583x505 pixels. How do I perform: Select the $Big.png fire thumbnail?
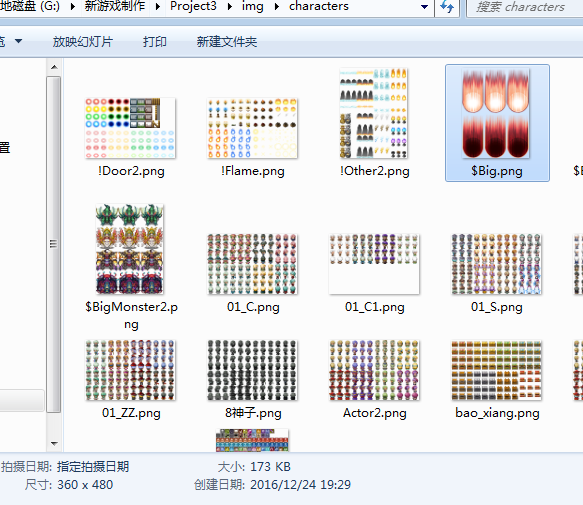496,113
